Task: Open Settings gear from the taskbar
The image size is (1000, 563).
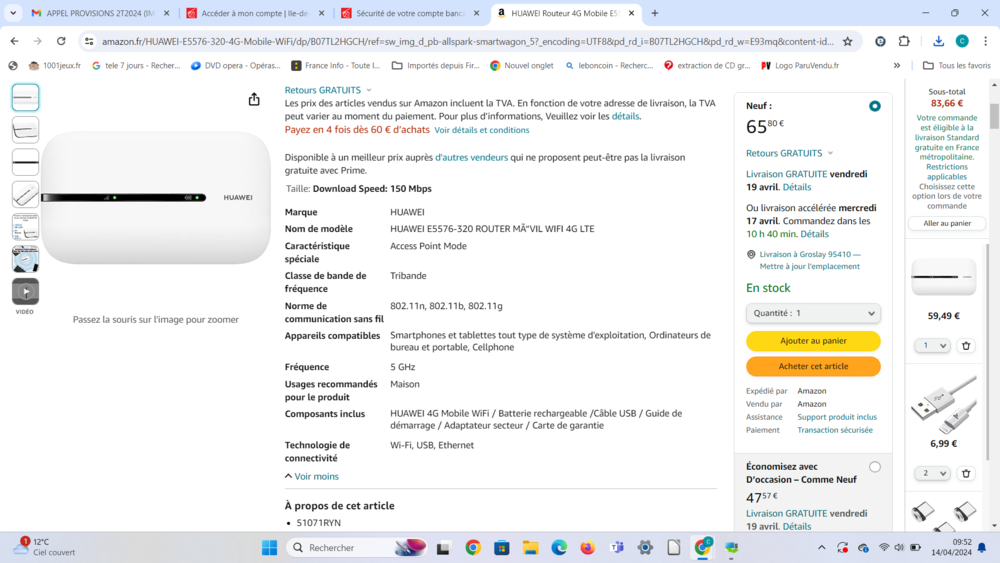Action: point(645,548)
